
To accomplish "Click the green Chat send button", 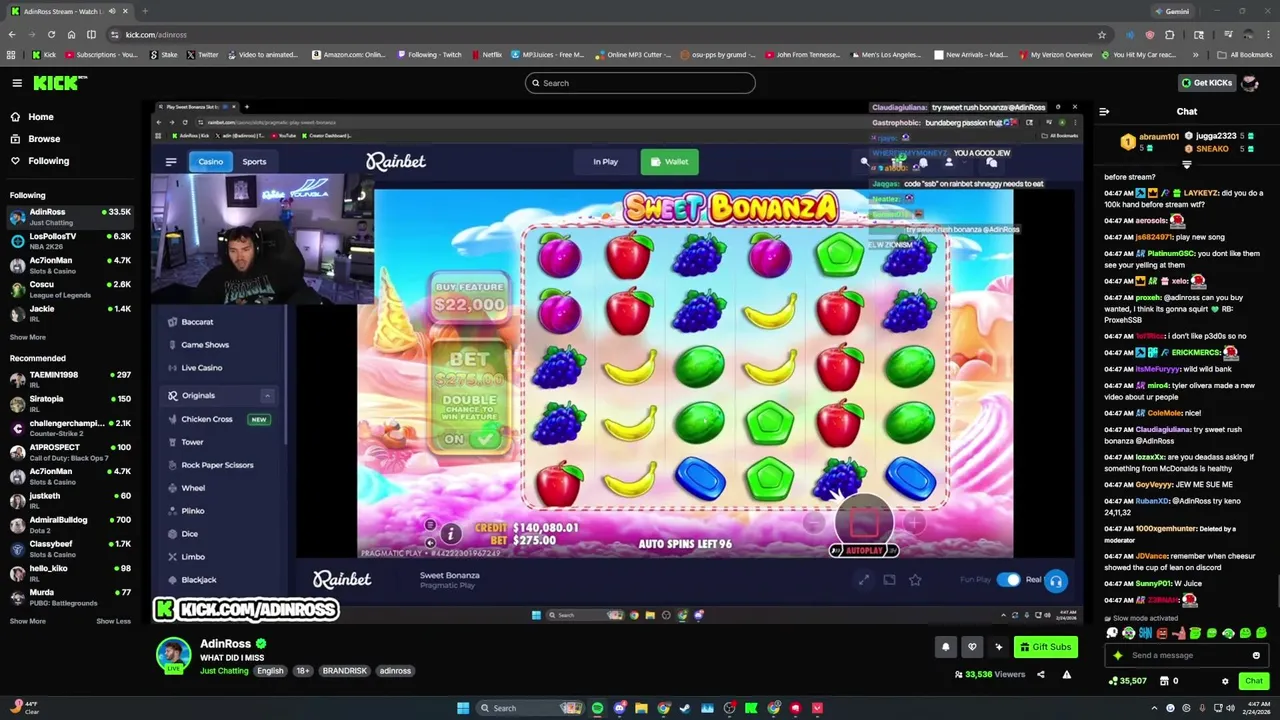I will pos(1253,681).
